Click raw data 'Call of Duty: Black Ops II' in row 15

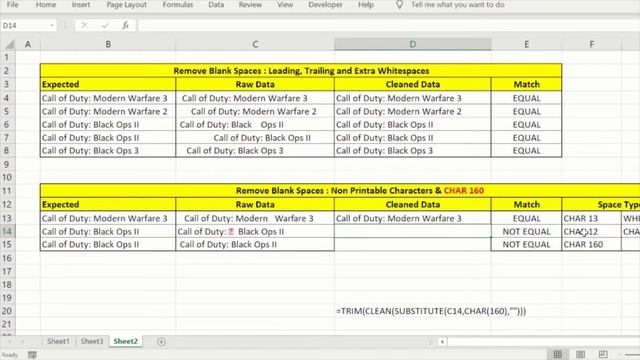(255, 244)
